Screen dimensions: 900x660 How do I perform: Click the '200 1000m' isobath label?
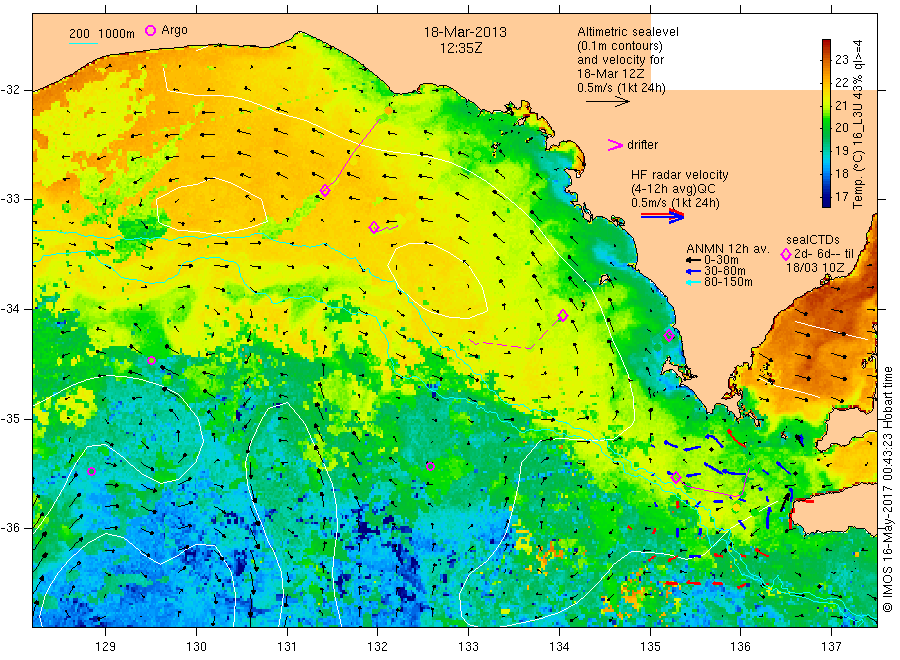102,34
